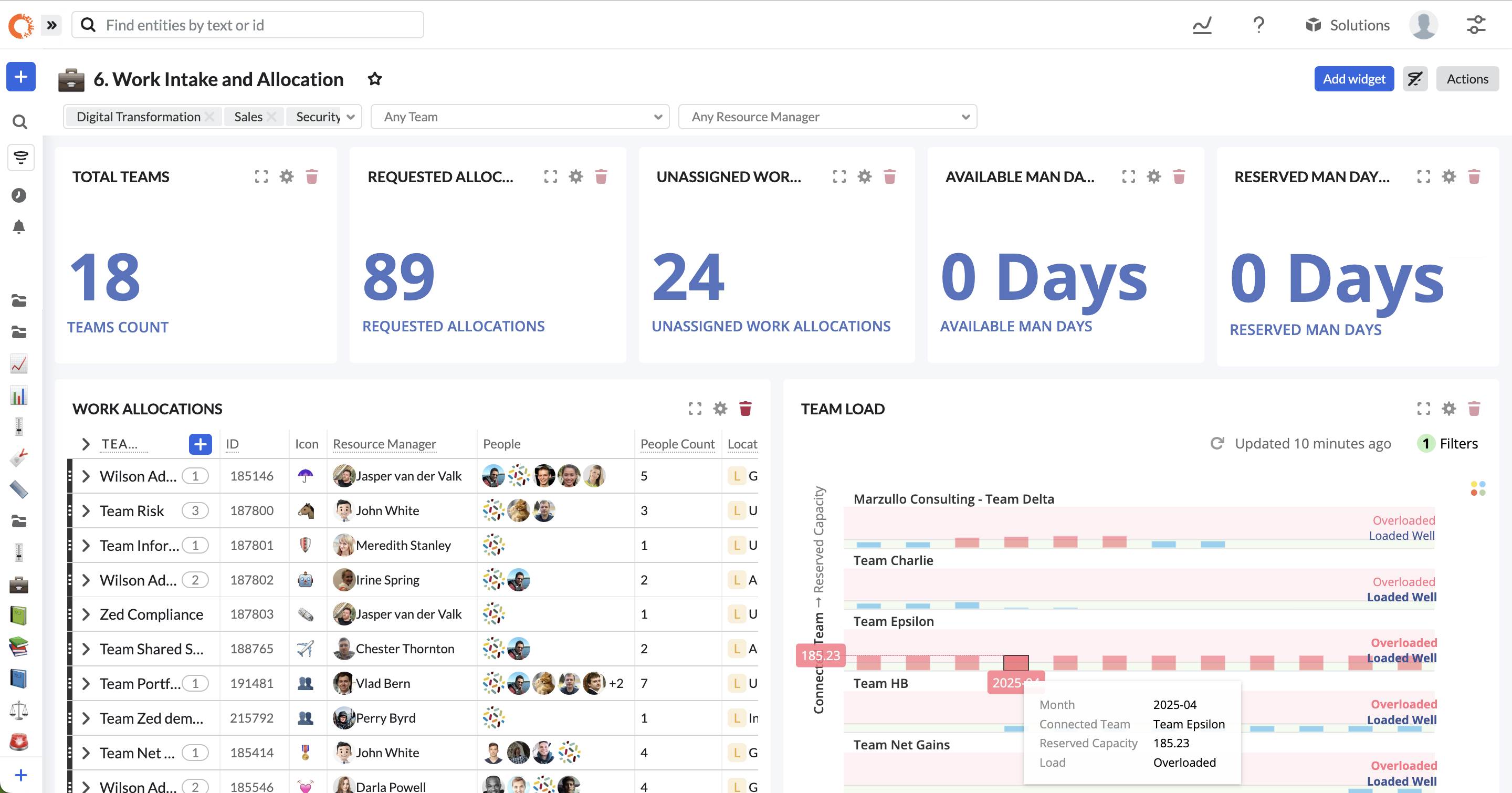Open the Actions button
This screenshot has height=793, width=1512.
[x=1467, y=79]
